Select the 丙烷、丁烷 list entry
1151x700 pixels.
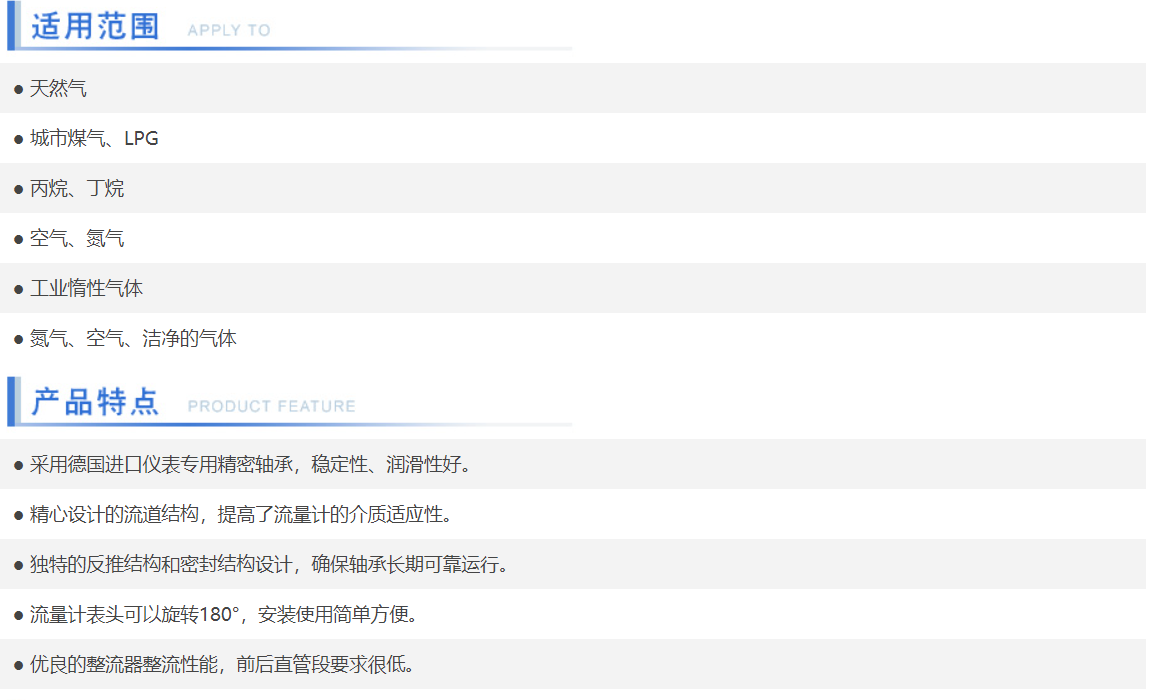point(77,189)
